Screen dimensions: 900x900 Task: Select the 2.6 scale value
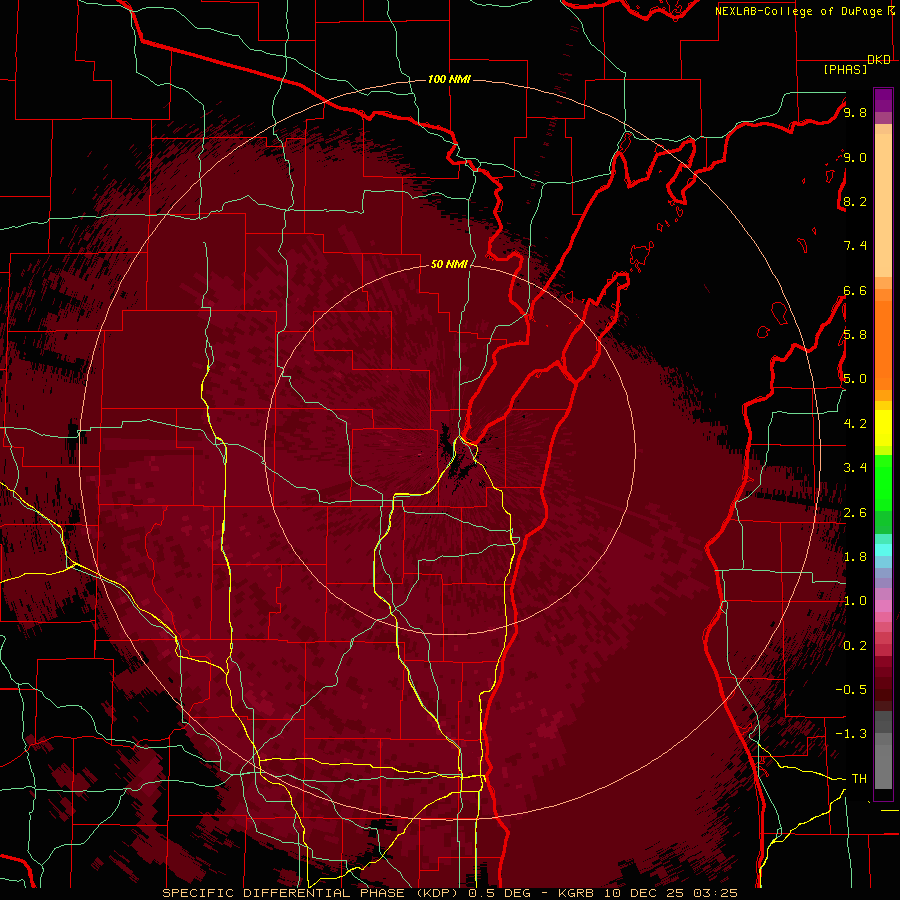coord(855,513)
